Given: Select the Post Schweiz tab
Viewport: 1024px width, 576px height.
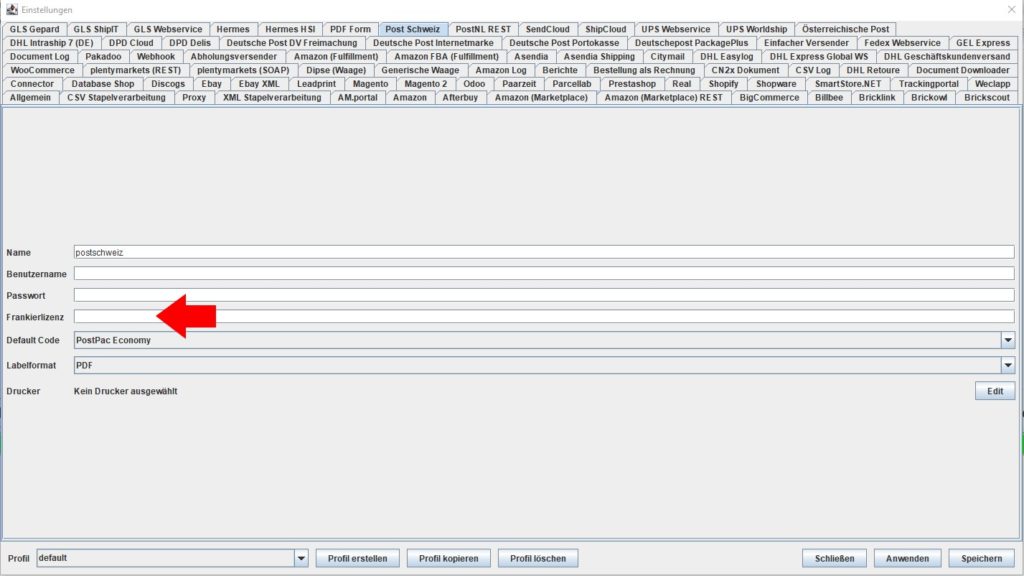Looking at the screenshot, I should 413,29.
